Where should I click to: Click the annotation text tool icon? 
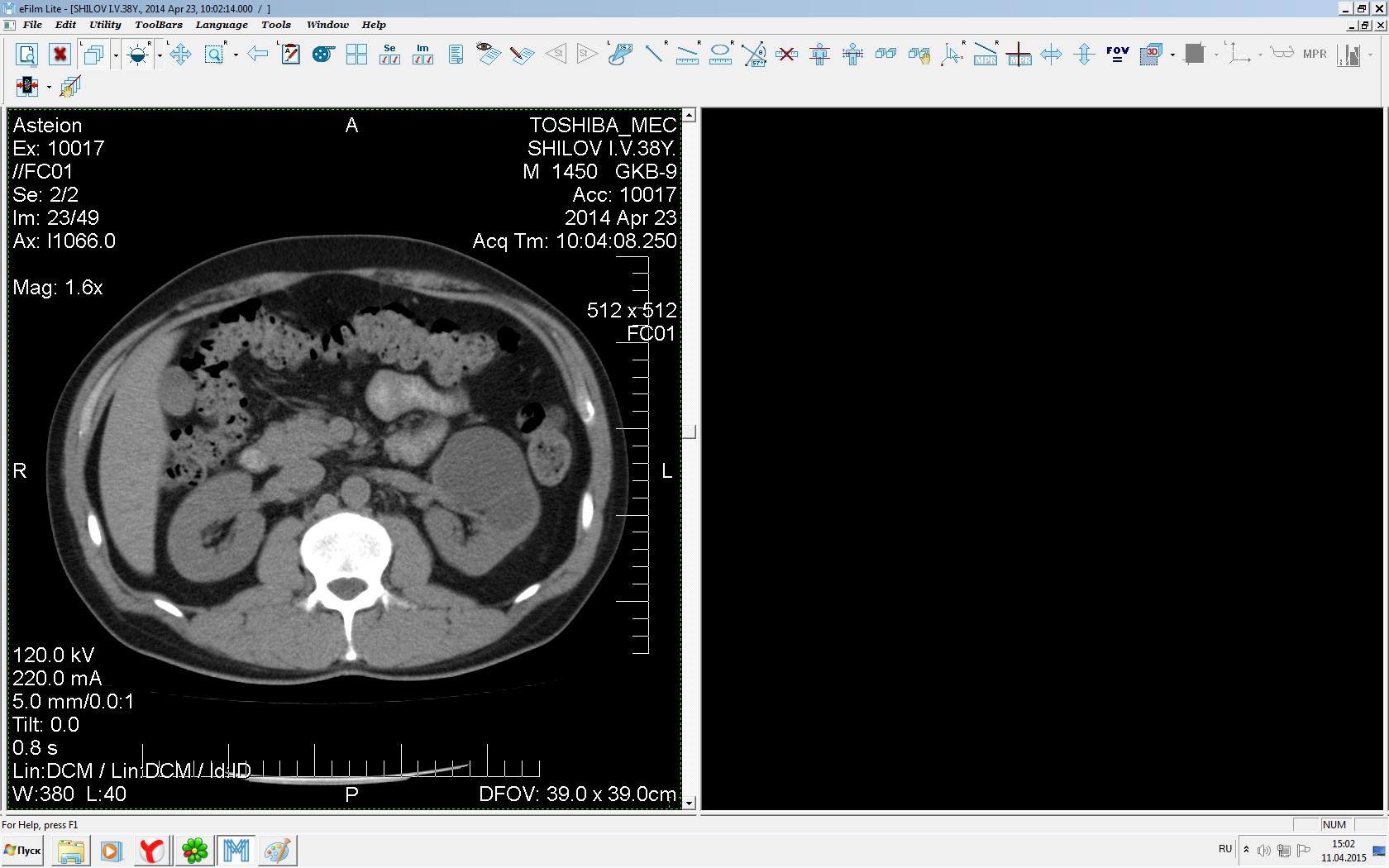coord(290,55)
